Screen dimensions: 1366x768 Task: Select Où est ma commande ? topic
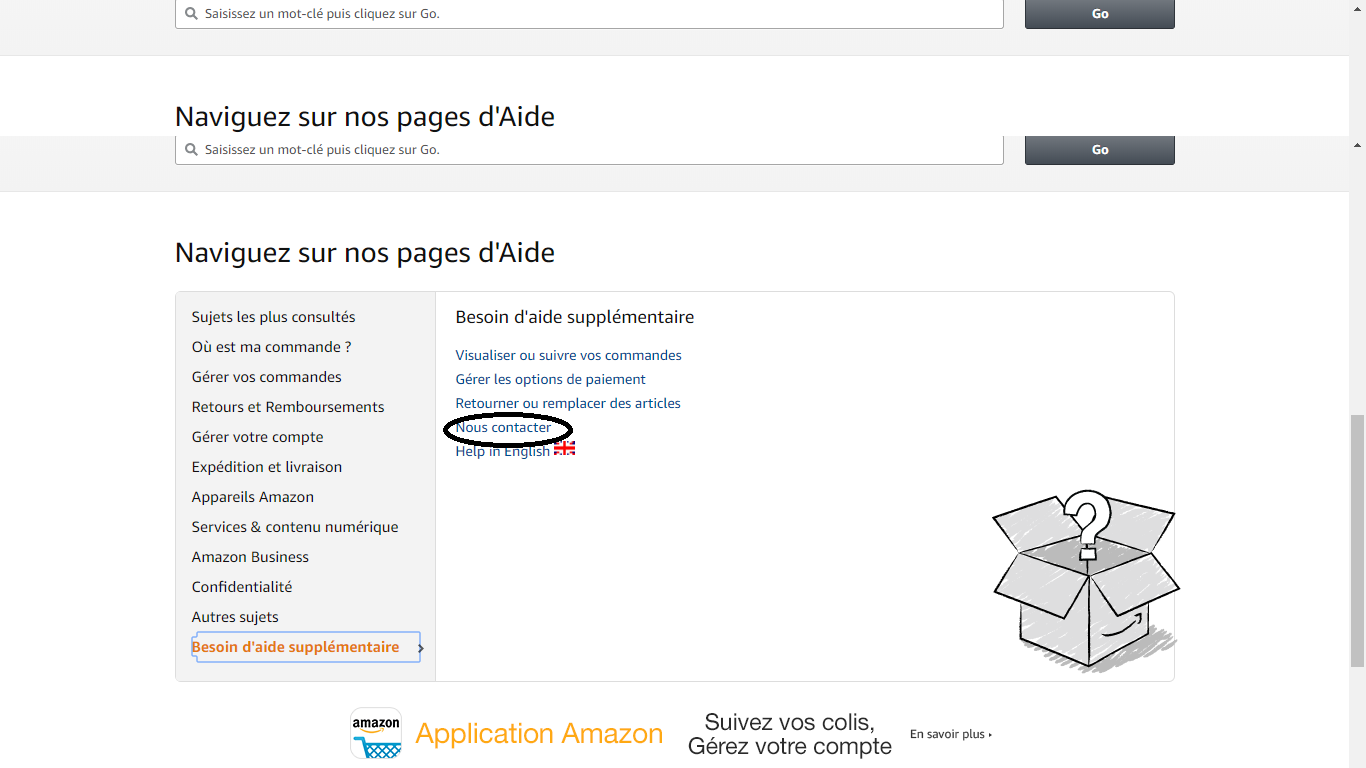(x=271, y=347)
